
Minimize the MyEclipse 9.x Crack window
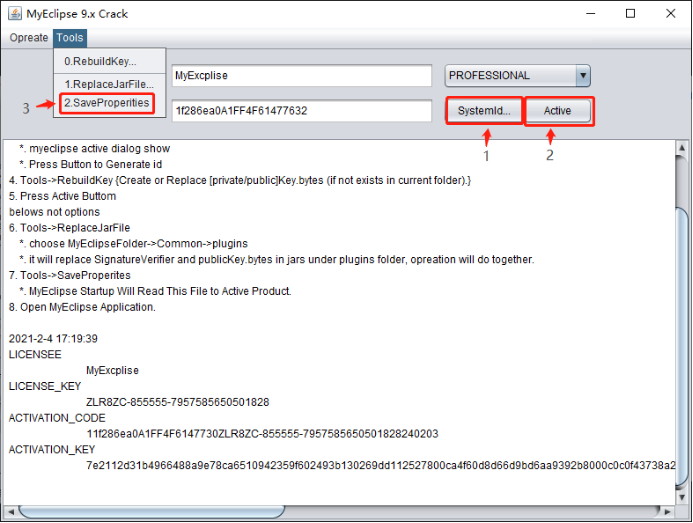591,14
